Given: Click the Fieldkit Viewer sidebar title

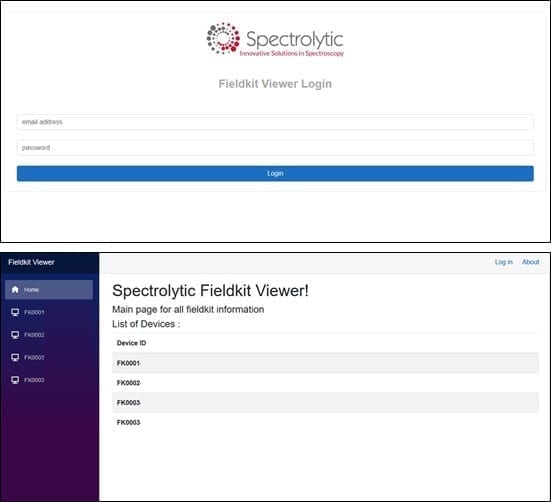Looking at the screenshot, I should 31,262.
